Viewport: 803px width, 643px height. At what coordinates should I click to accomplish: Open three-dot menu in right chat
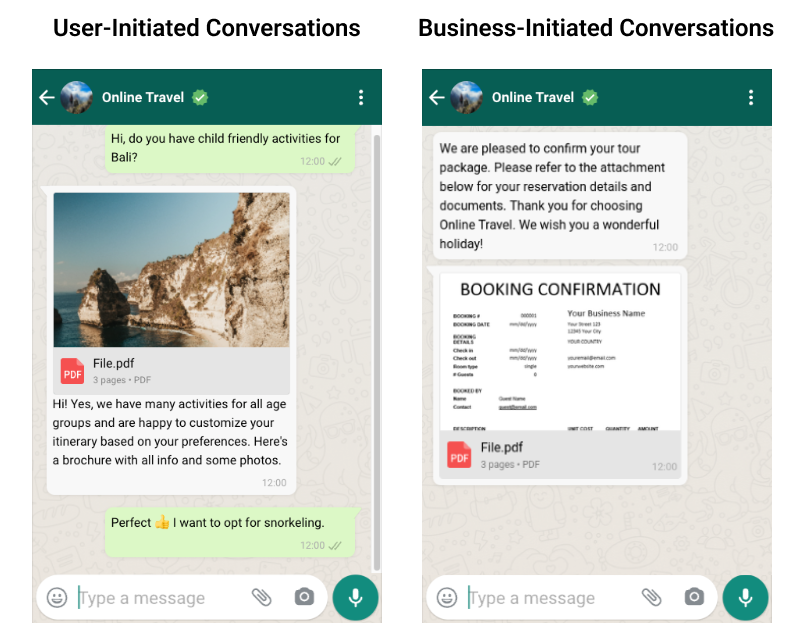751,97
